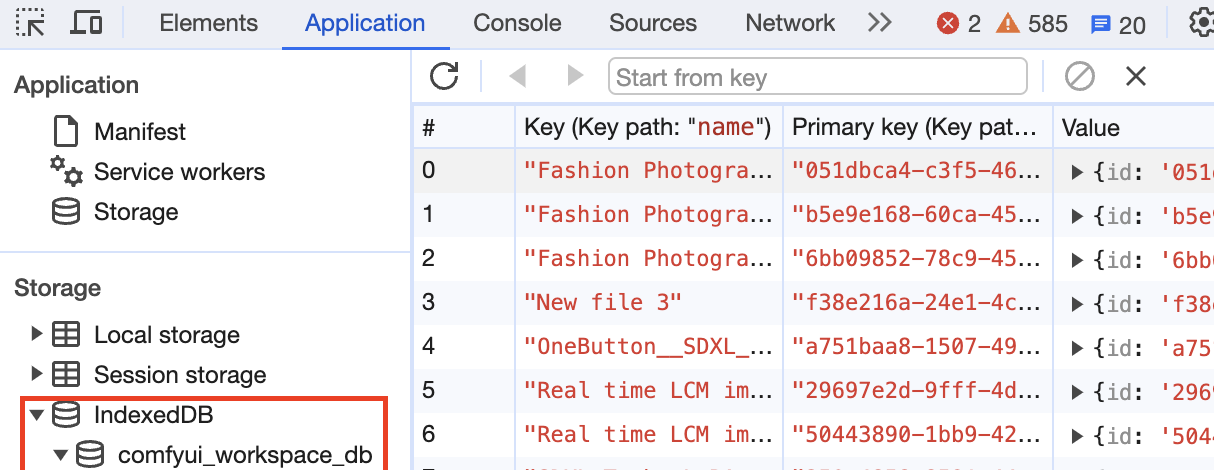Switch to the Console tab
1214x470 pixels.
click(x=517, y=23)
